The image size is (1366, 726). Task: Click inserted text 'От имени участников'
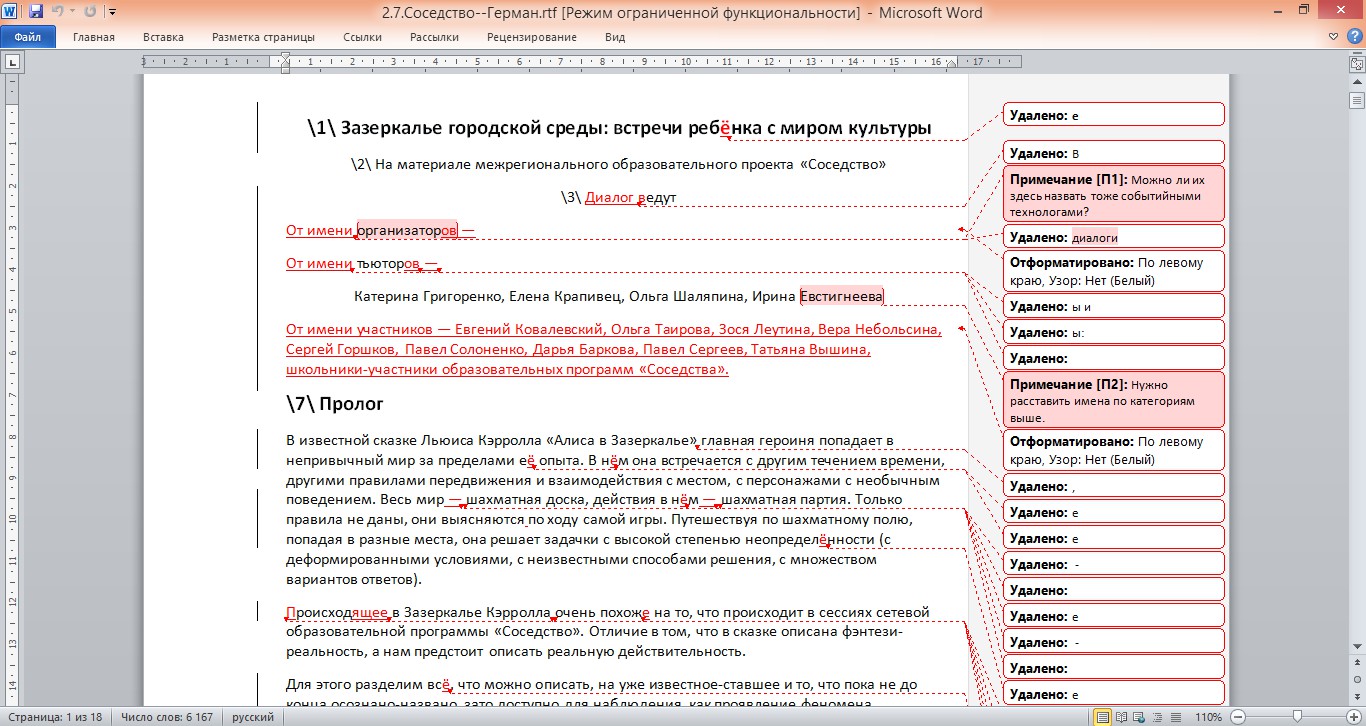pyautogui.click(x=360, y=329)
